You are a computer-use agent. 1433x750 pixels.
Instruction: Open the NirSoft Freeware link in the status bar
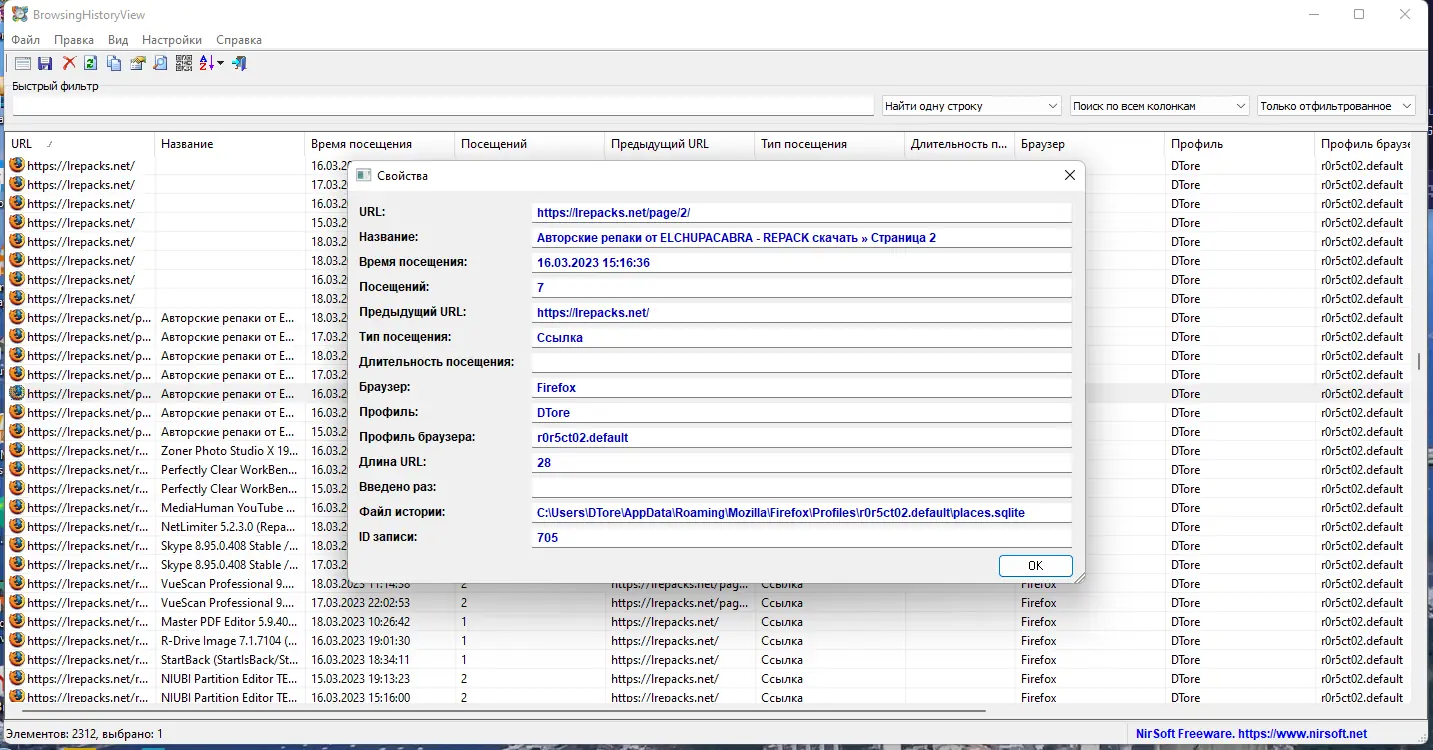pos(1251,734)
